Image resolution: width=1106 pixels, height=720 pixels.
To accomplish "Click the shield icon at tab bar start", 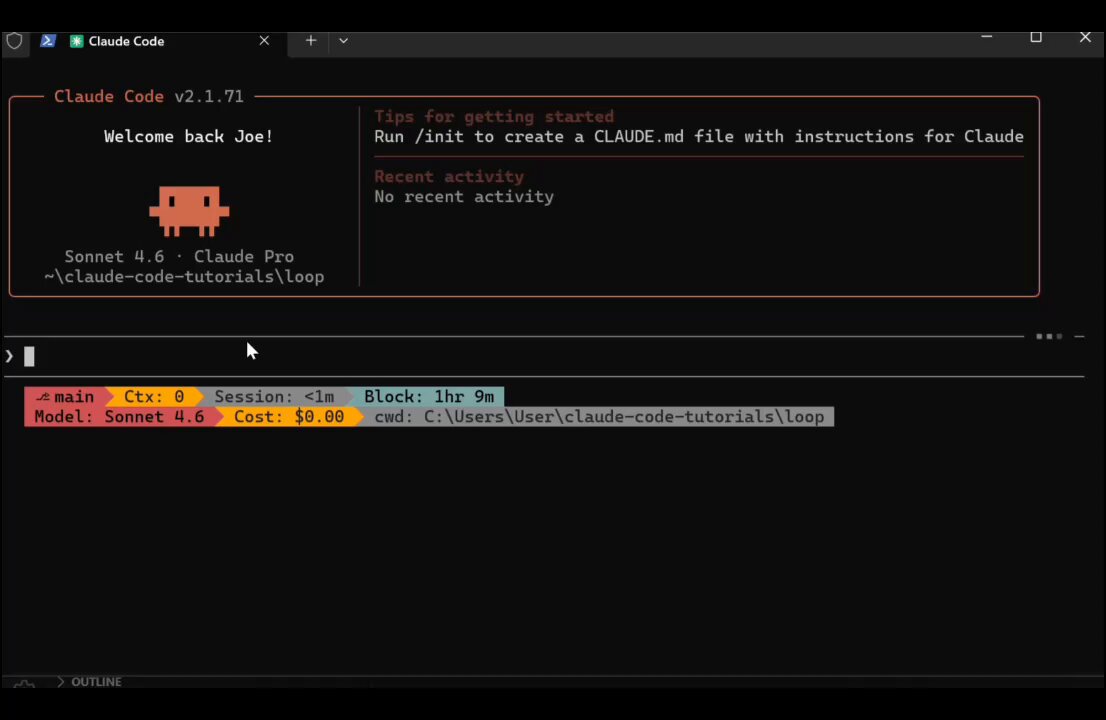I will 14,41.
